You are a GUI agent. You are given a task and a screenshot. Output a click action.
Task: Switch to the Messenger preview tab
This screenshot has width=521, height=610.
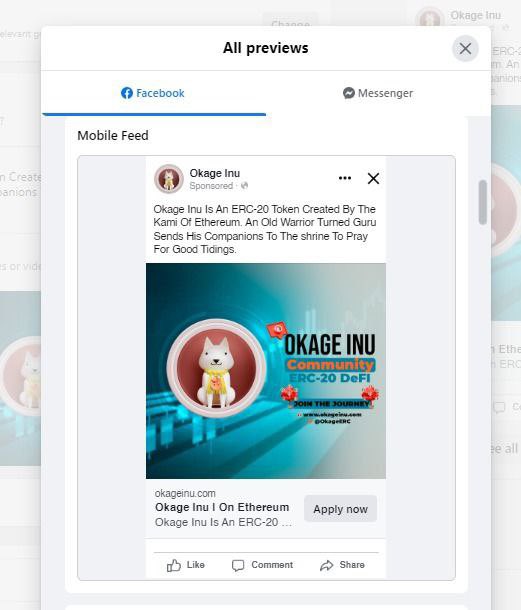tap(378, 93)
